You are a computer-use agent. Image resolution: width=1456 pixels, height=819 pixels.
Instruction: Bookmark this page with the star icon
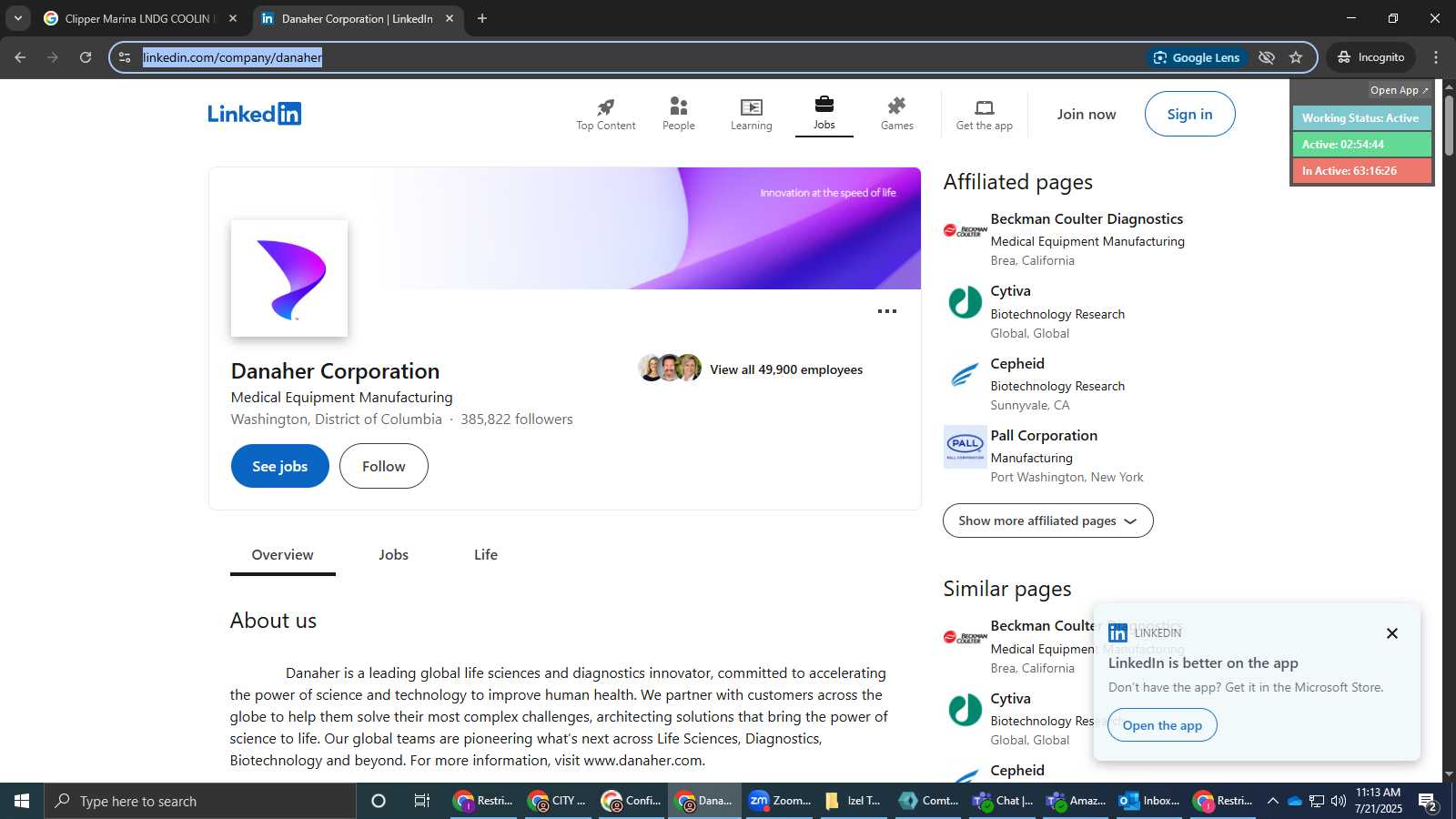(1296, 57)
